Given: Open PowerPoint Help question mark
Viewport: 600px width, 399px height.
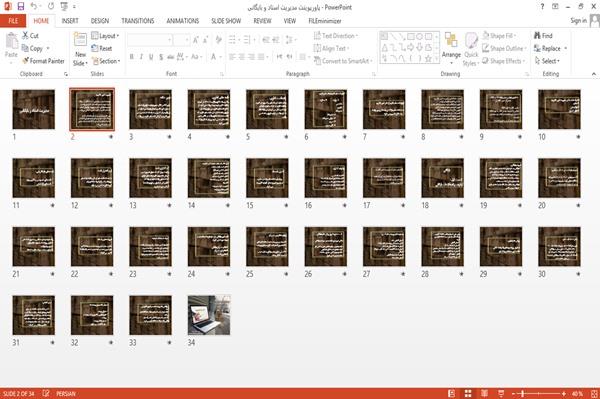Looking at the screenshot, I should pyautogui.click(x=542, y=7).
